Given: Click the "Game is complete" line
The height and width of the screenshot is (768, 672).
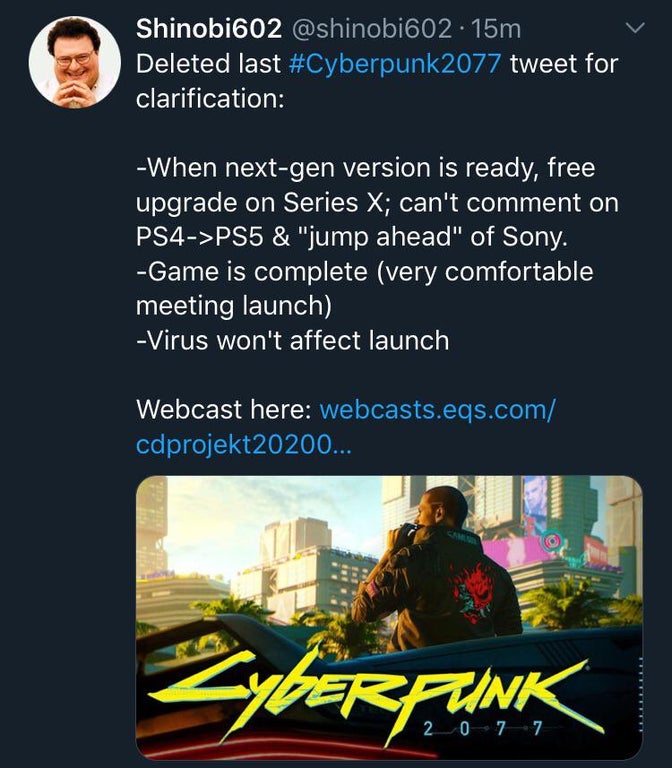Looking at the screenshot, I should (x=364, y=271).
